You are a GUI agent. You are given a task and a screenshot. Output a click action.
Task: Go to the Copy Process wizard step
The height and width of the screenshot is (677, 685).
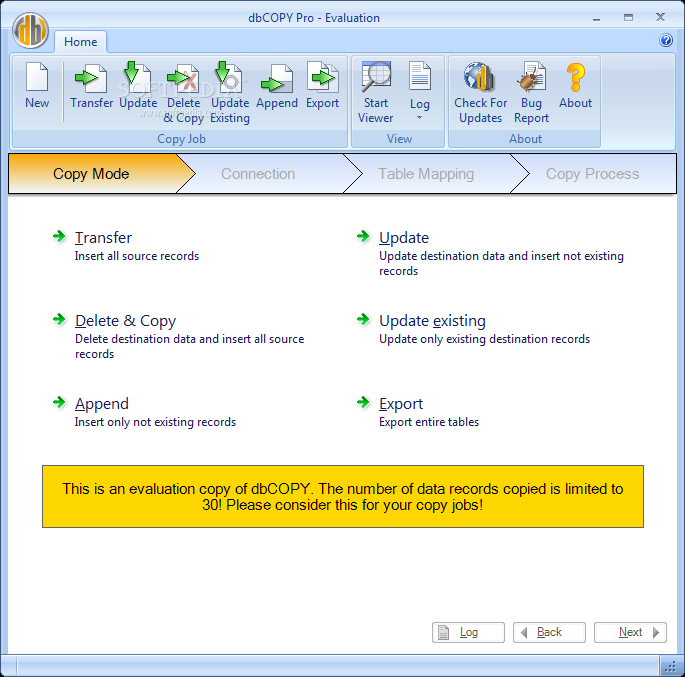(592, 174)
